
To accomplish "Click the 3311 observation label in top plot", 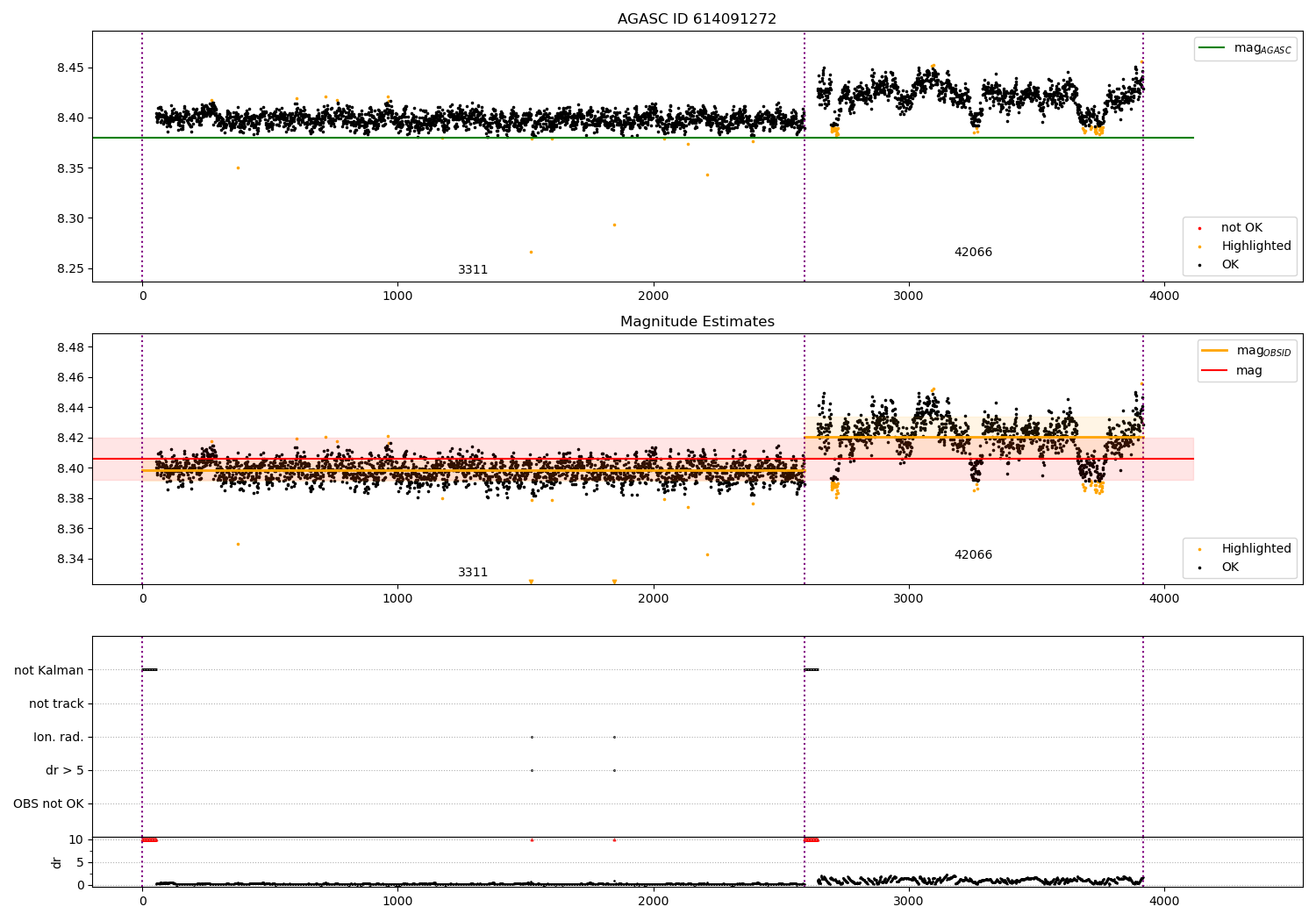I will click(x=473, y=270).
